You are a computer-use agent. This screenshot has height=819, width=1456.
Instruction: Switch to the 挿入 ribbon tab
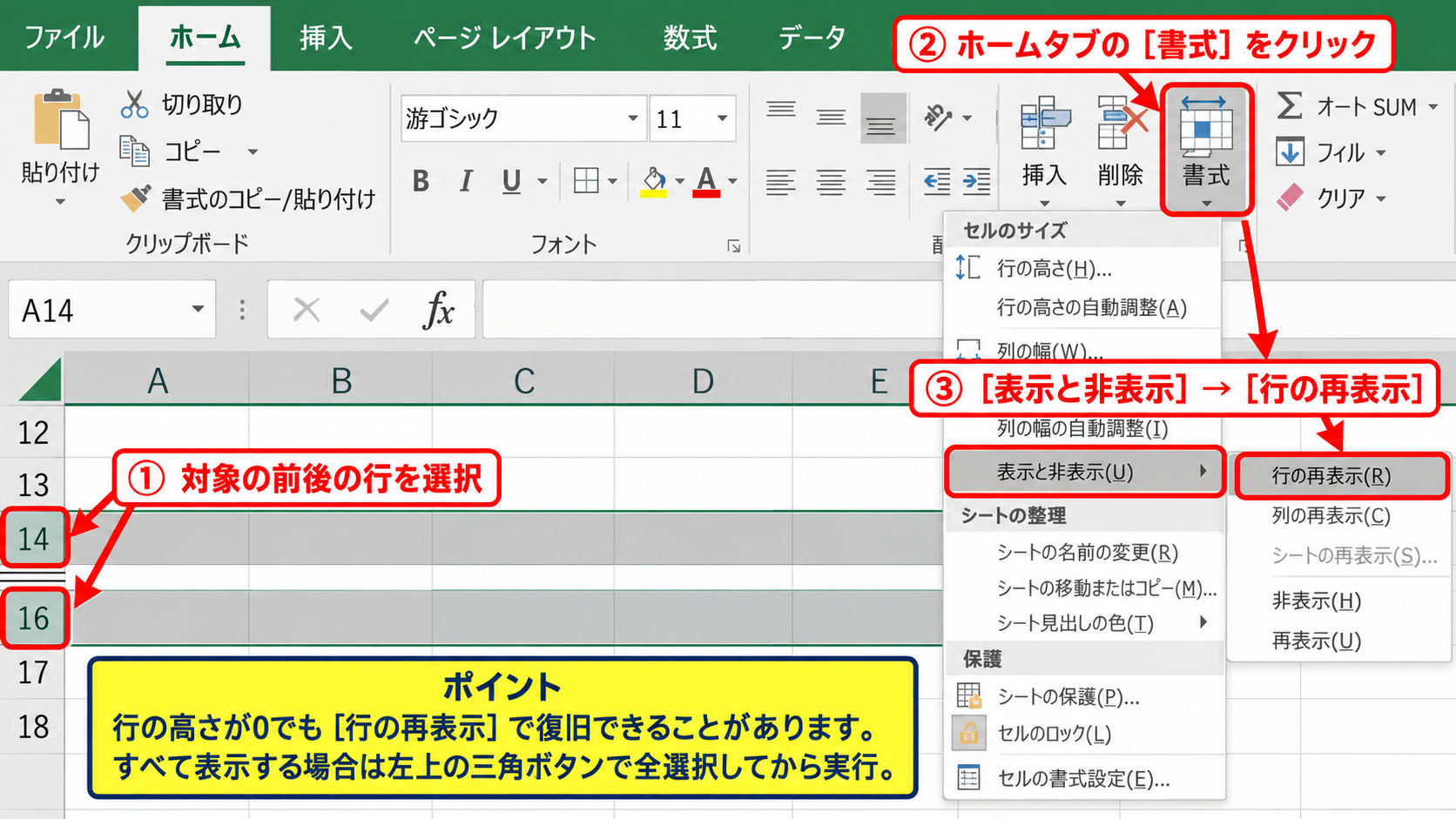point(326,37)
